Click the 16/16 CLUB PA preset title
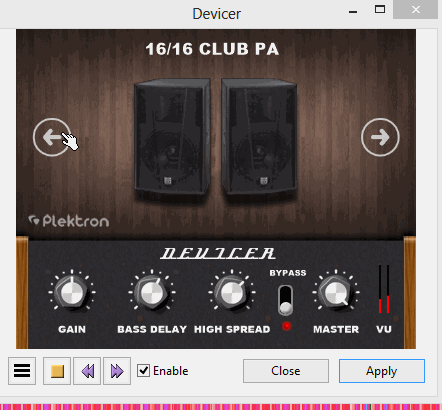Image resolution: width=442 pixels, height=410 pixels. click(x=212, y=49)
